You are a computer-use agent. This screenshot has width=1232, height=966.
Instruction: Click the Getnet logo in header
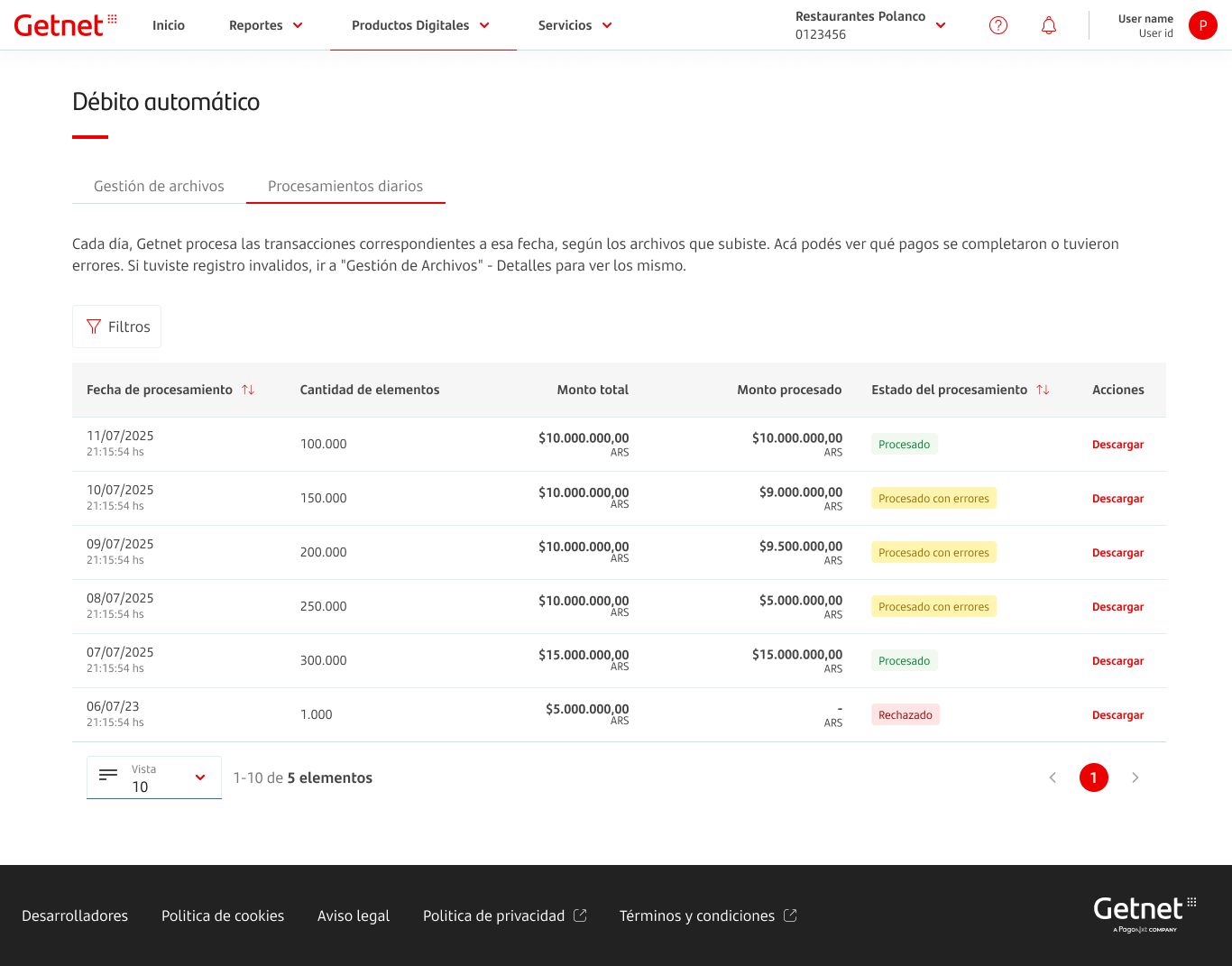click(x=65, y=25)
